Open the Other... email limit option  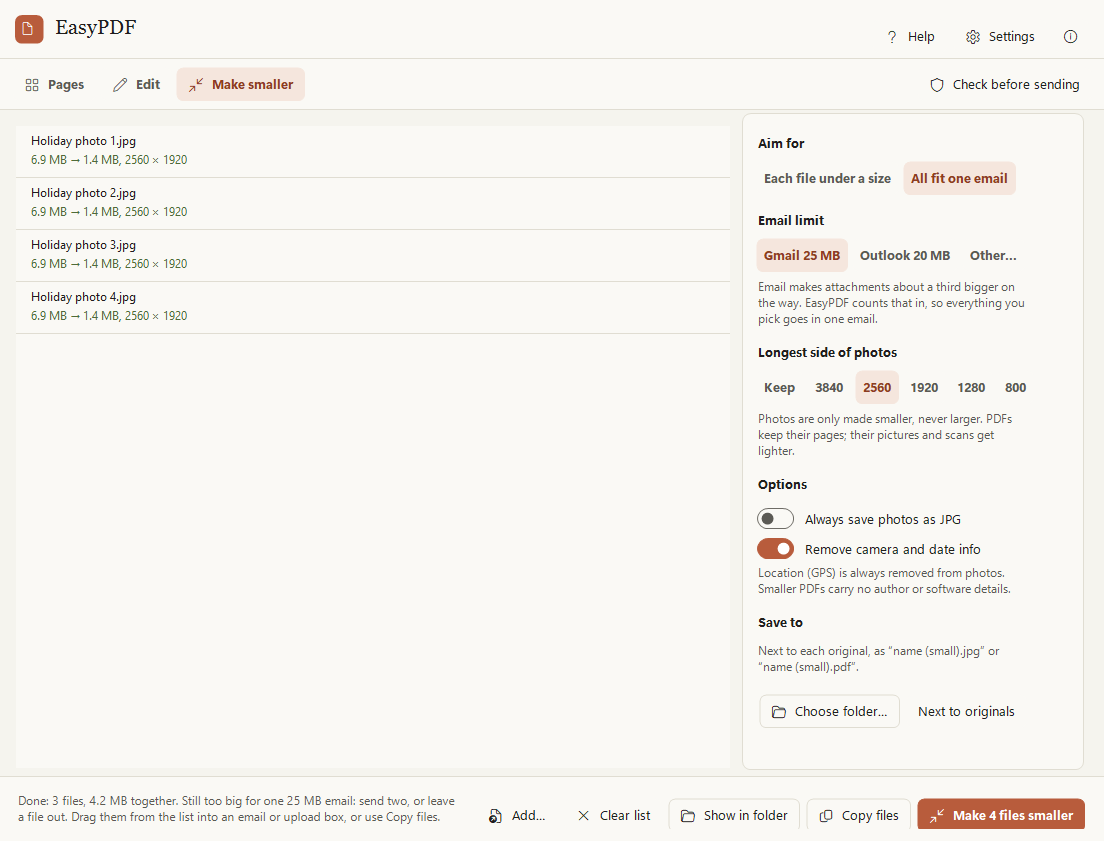coord(993,256)
